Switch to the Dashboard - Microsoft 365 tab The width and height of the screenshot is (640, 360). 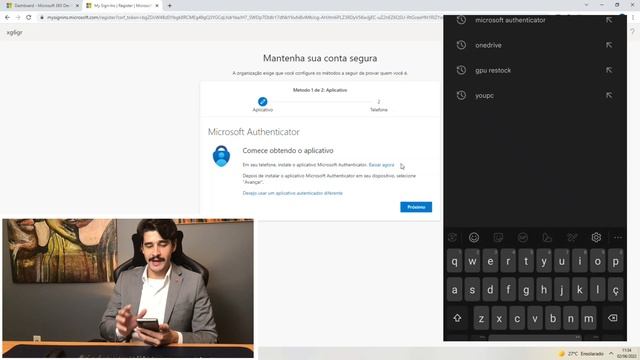tap(42, 6)
